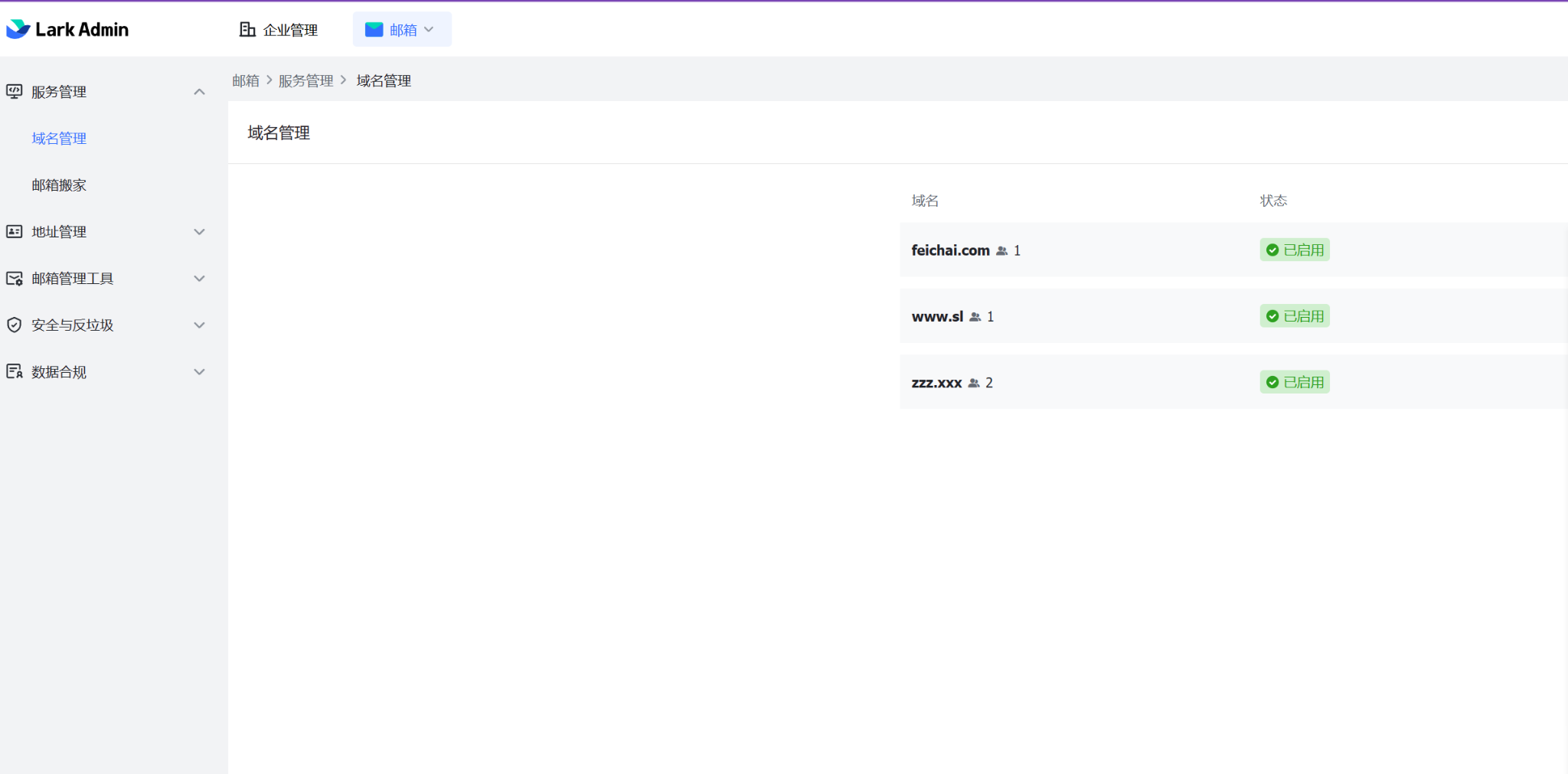This screenshot has width=1568, height=774.
Task: Click the Lark Admin bird logo
Action: (x=18, y=29)
